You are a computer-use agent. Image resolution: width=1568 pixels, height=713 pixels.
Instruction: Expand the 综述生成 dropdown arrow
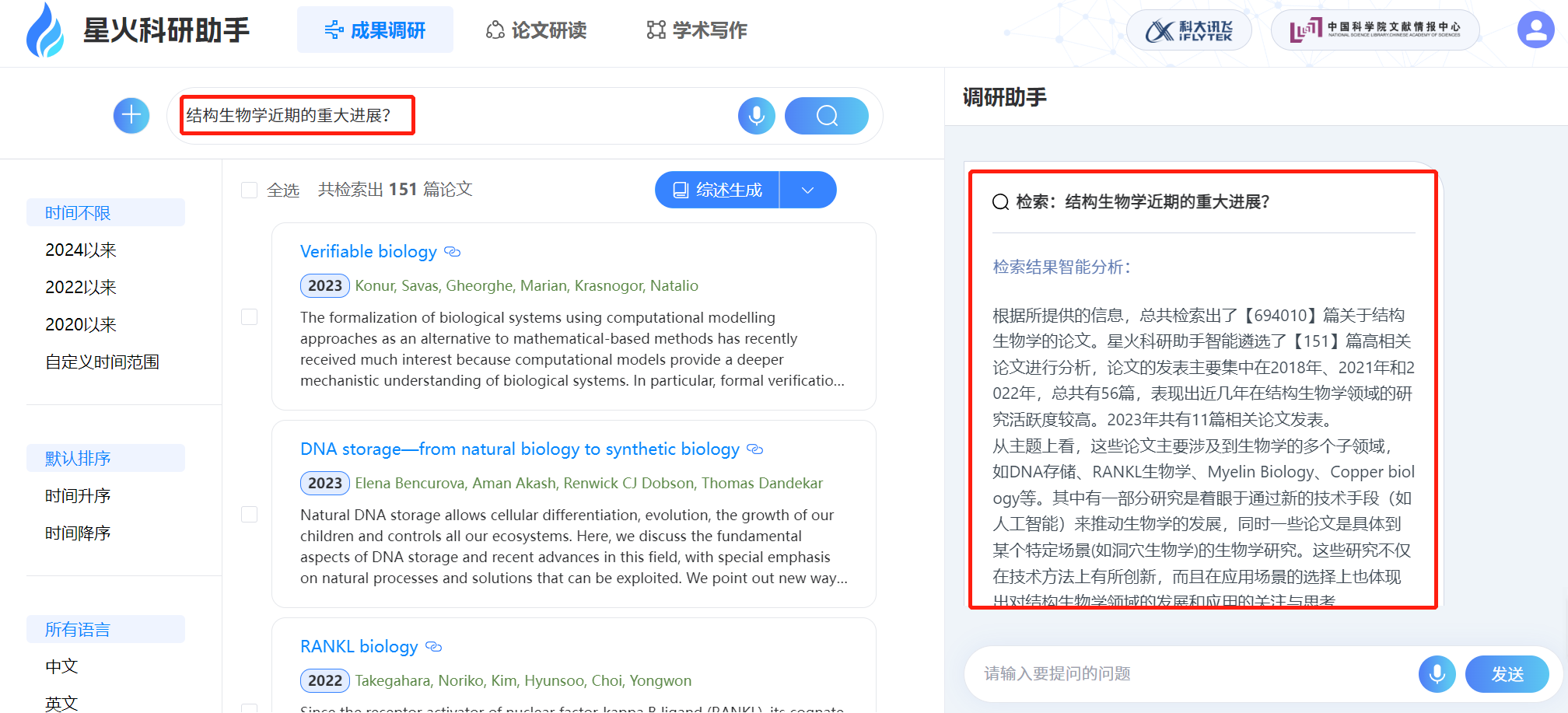tap(807, 190)
